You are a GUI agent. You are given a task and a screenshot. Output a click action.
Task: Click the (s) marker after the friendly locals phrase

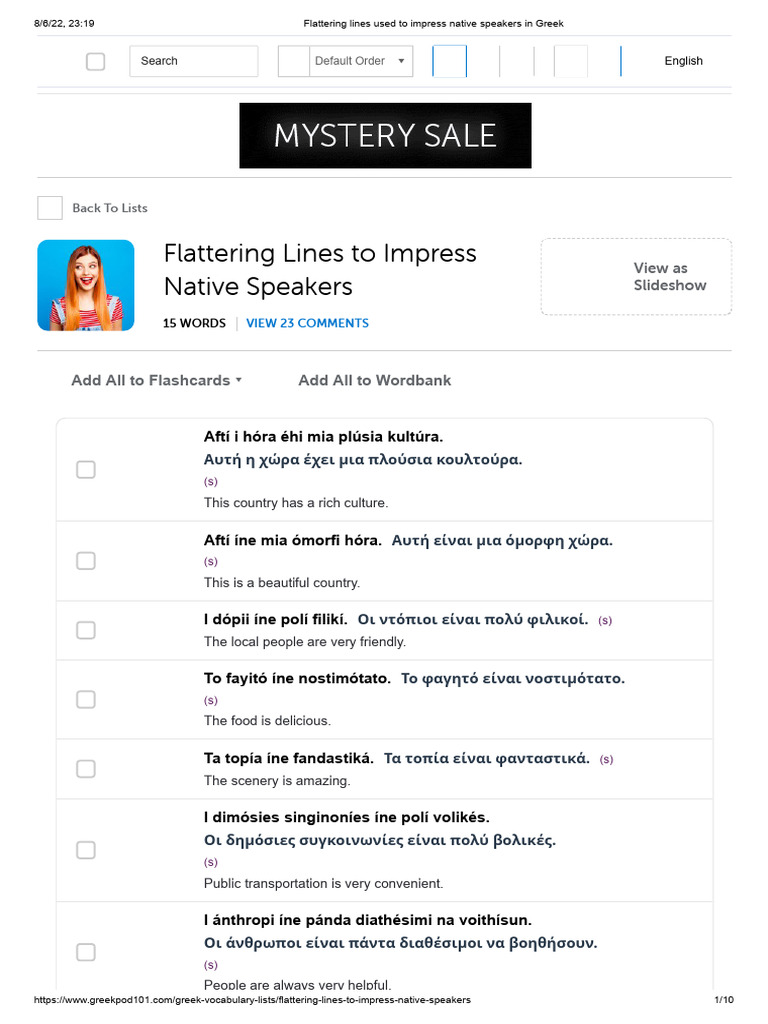click(605, 621)
